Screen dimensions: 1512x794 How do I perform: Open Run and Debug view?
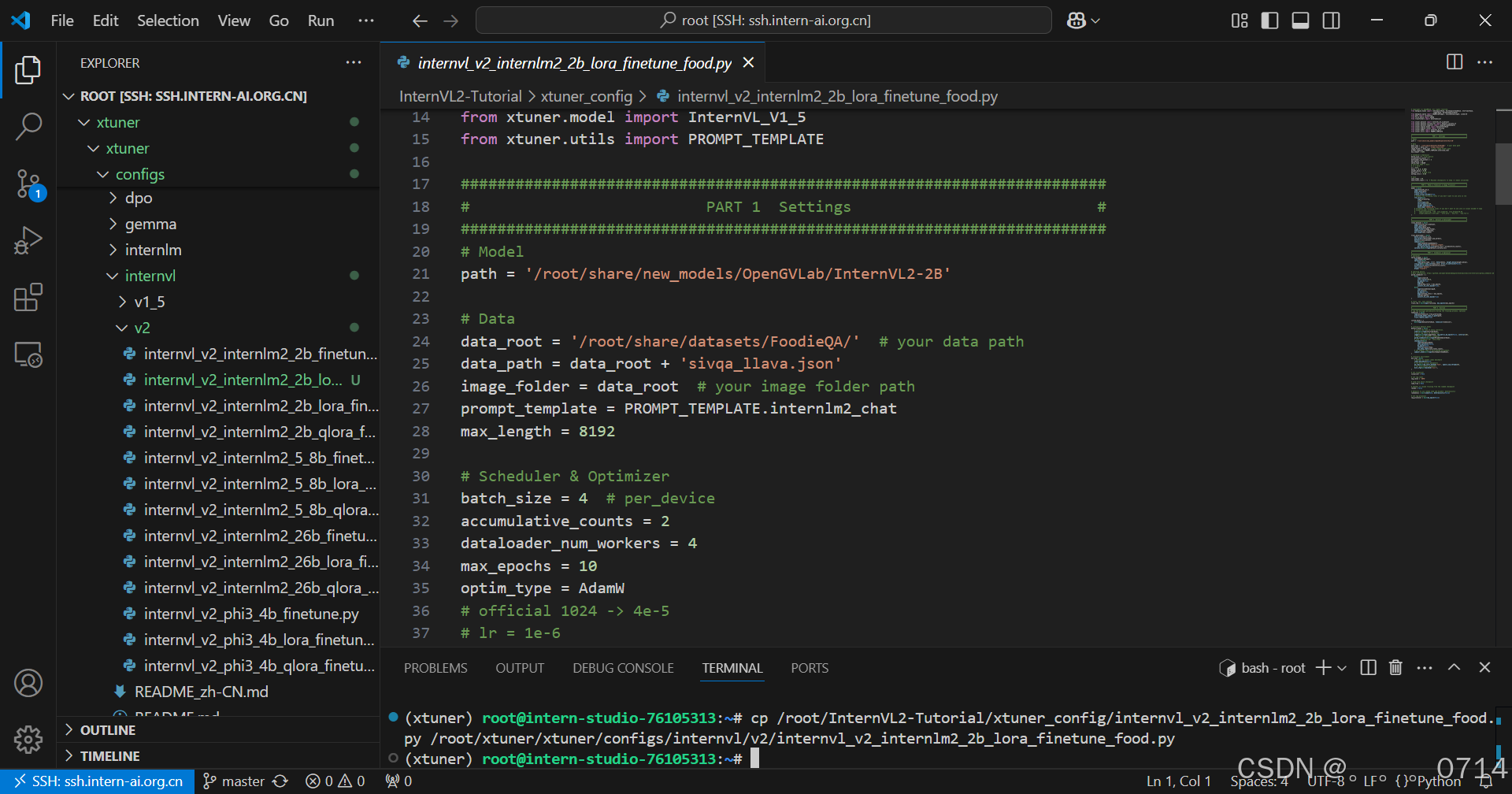click(28, 241)
